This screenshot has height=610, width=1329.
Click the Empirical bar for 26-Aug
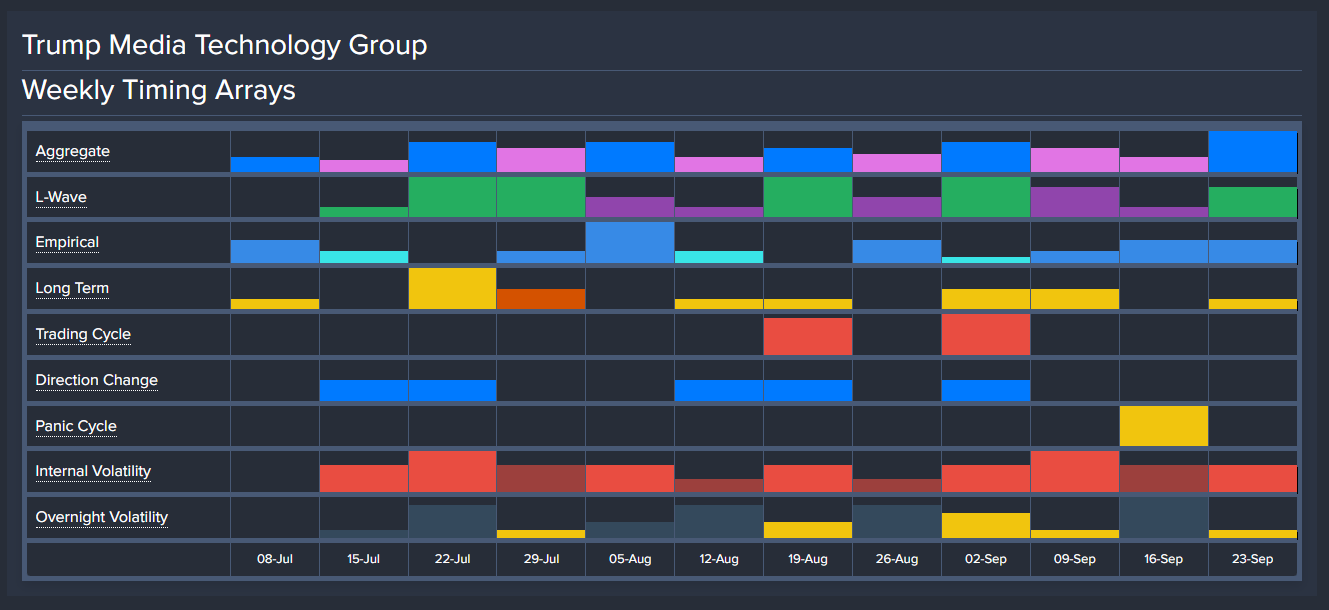[897, 252]
